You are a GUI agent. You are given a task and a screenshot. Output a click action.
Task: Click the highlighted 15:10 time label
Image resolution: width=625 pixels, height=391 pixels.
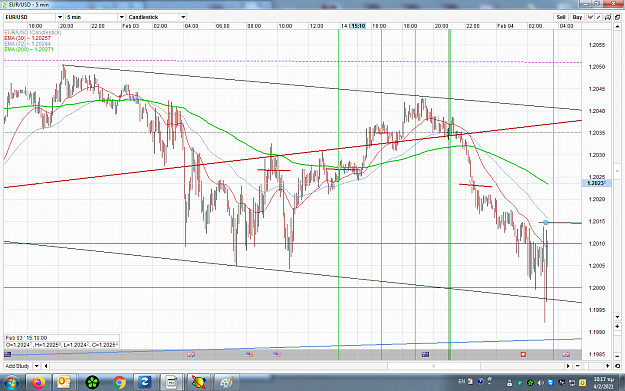358,26
